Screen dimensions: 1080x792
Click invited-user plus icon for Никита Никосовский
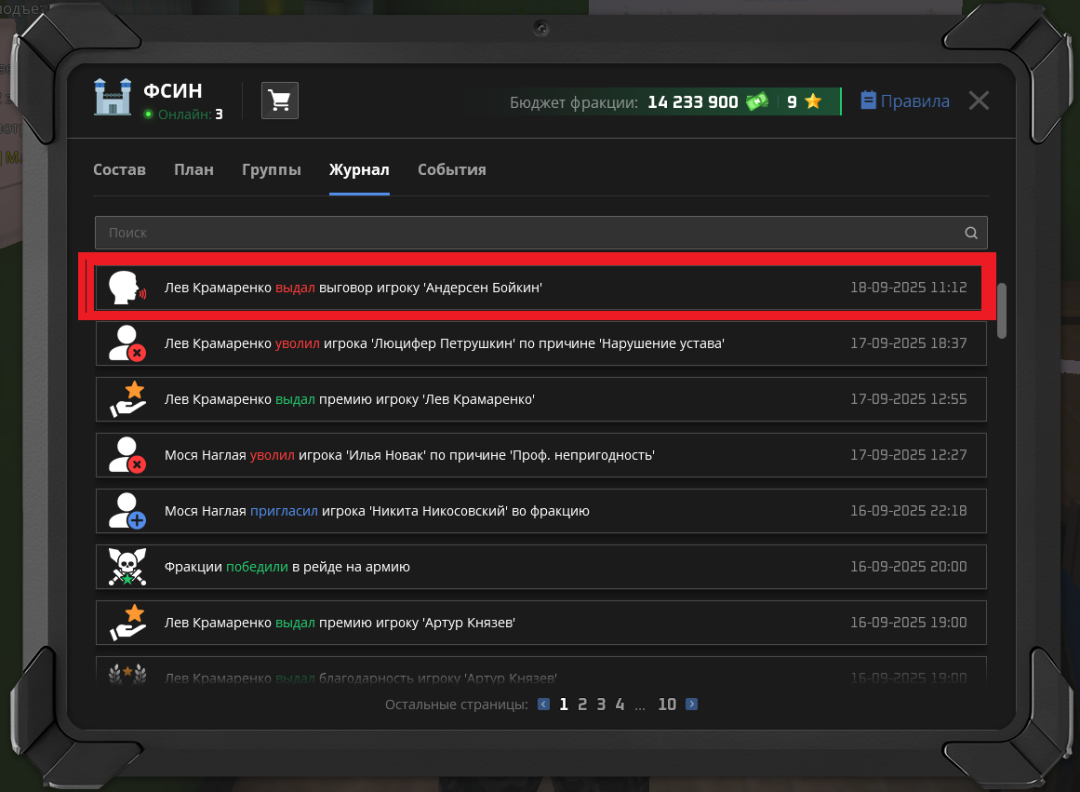tap(127, 511)
